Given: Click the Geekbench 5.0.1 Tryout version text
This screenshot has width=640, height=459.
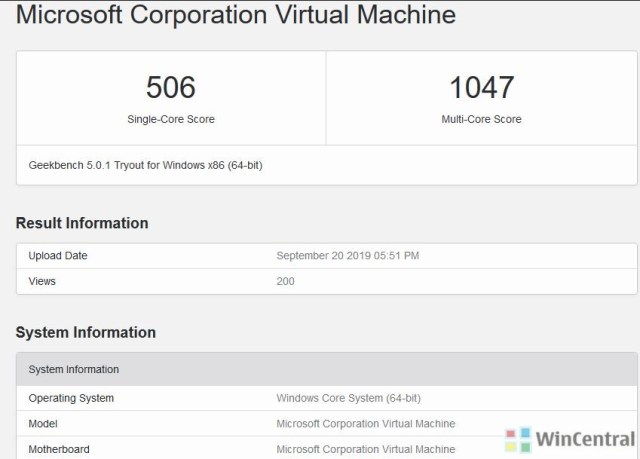Looking at the screenshot, I should (x=146, y=165).
